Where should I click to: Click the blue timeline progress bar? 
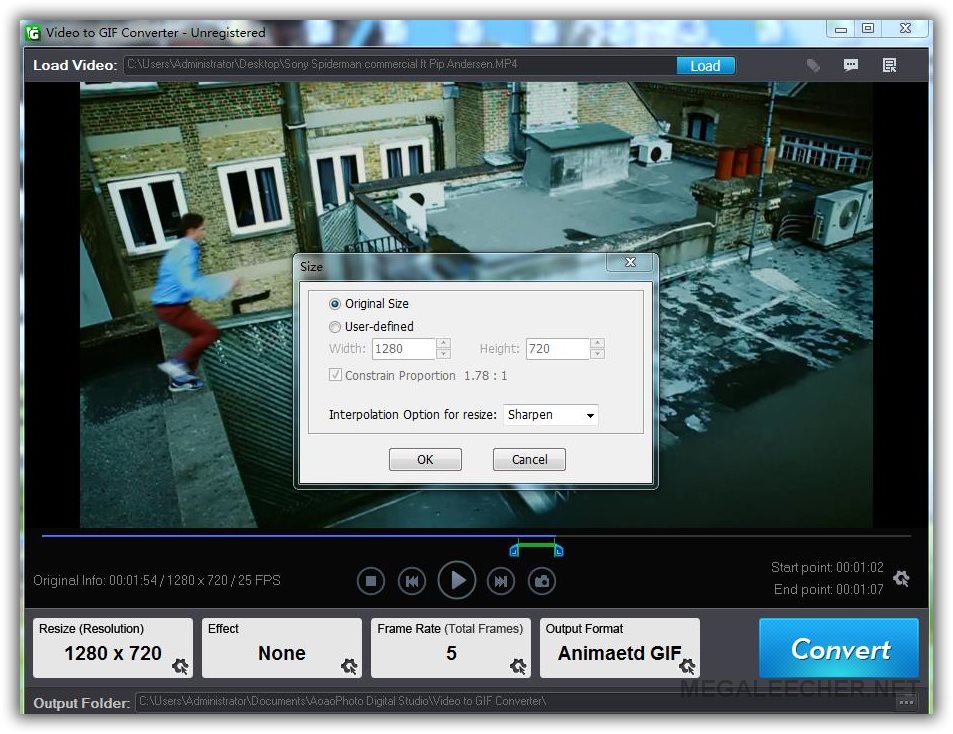click(x=298, y=536)
